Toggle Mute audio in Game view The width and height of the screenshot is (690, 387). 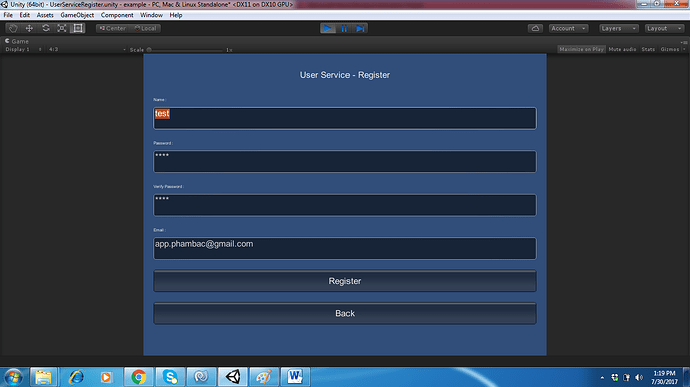coord(622,49)
